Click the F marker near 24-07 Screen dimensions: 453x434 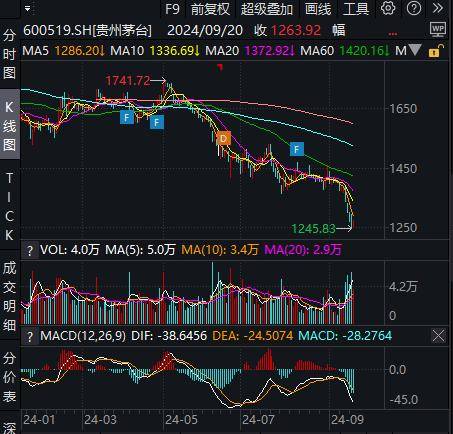click(297, 149)
